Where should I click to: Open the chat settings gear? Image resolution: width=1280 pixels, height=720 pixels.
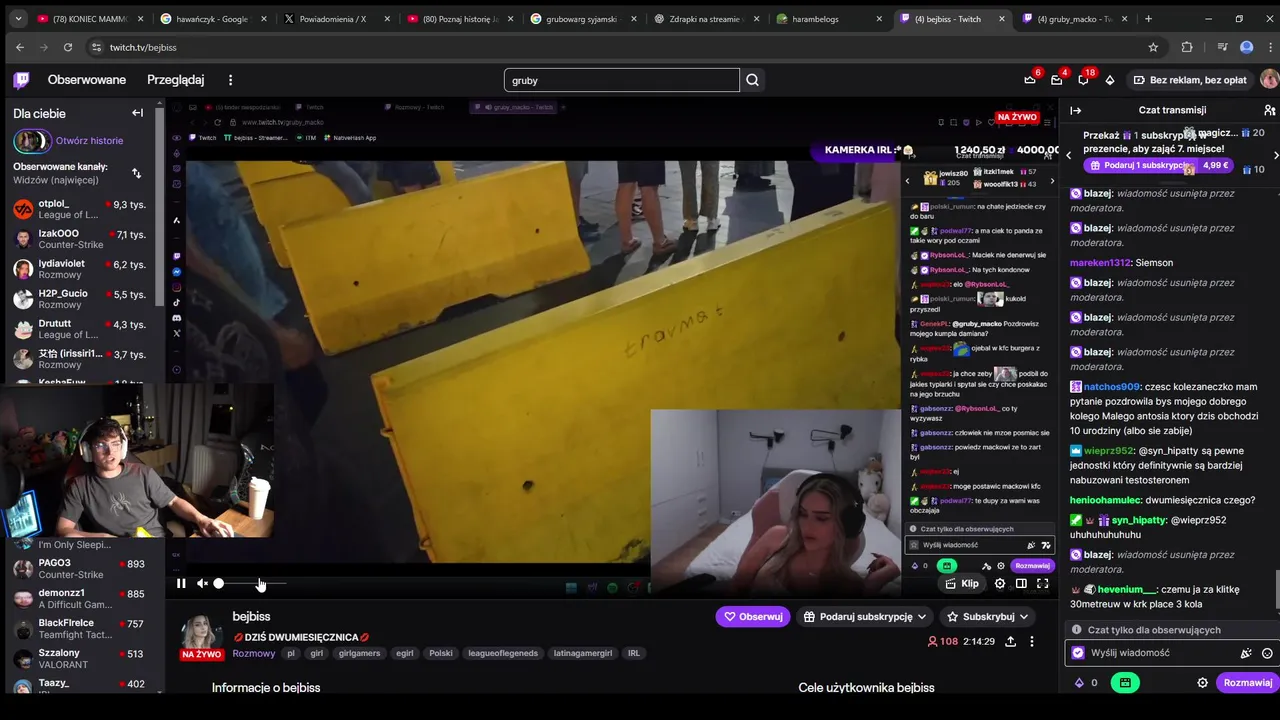pos(1203,683)
